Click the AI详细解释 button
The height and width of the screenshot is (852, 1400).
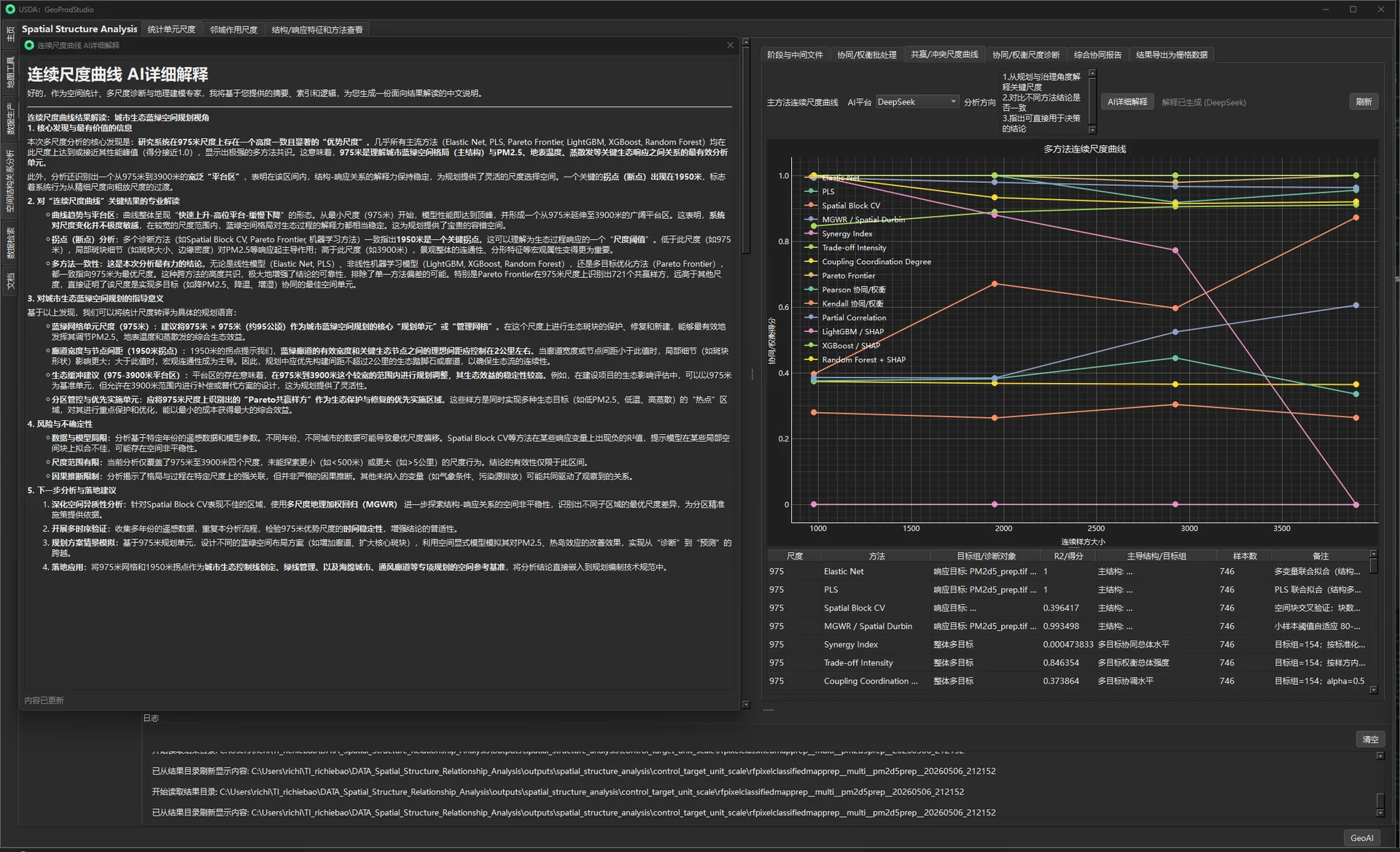click(1127, 102)
